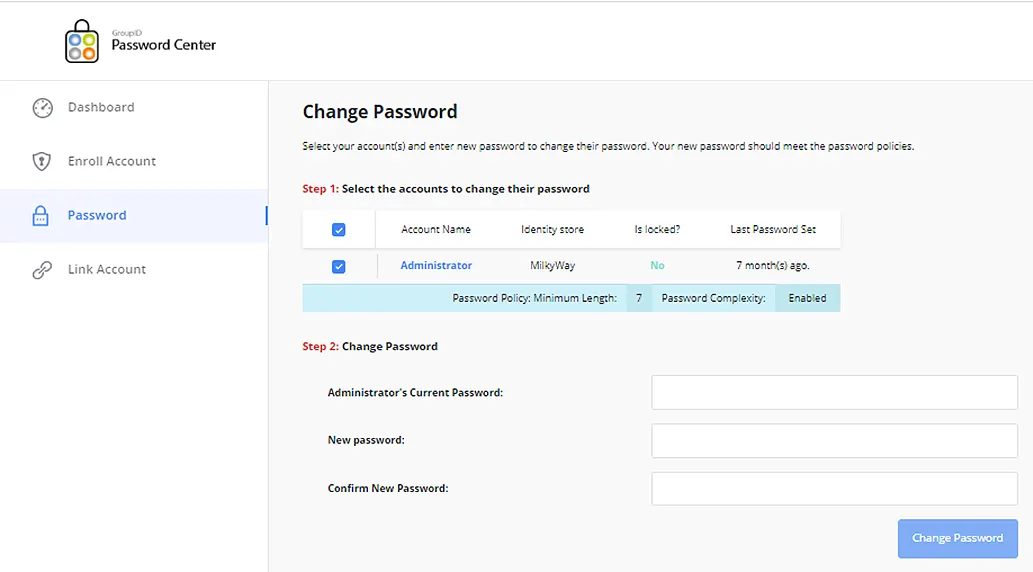
Task: Click the MilkyWay identity store cell
Action: click(552, 266)
